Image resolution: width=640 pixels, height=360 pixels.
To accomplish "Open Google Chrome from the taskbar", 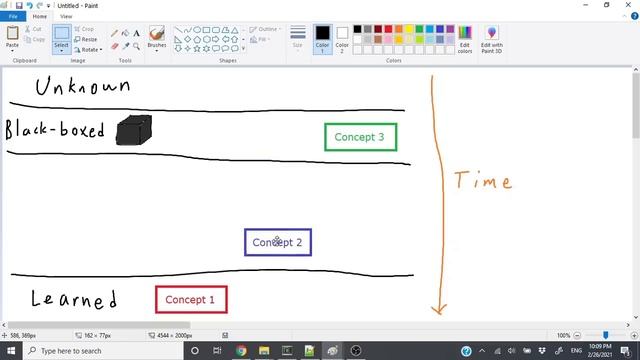I will [x=241, y=351].
